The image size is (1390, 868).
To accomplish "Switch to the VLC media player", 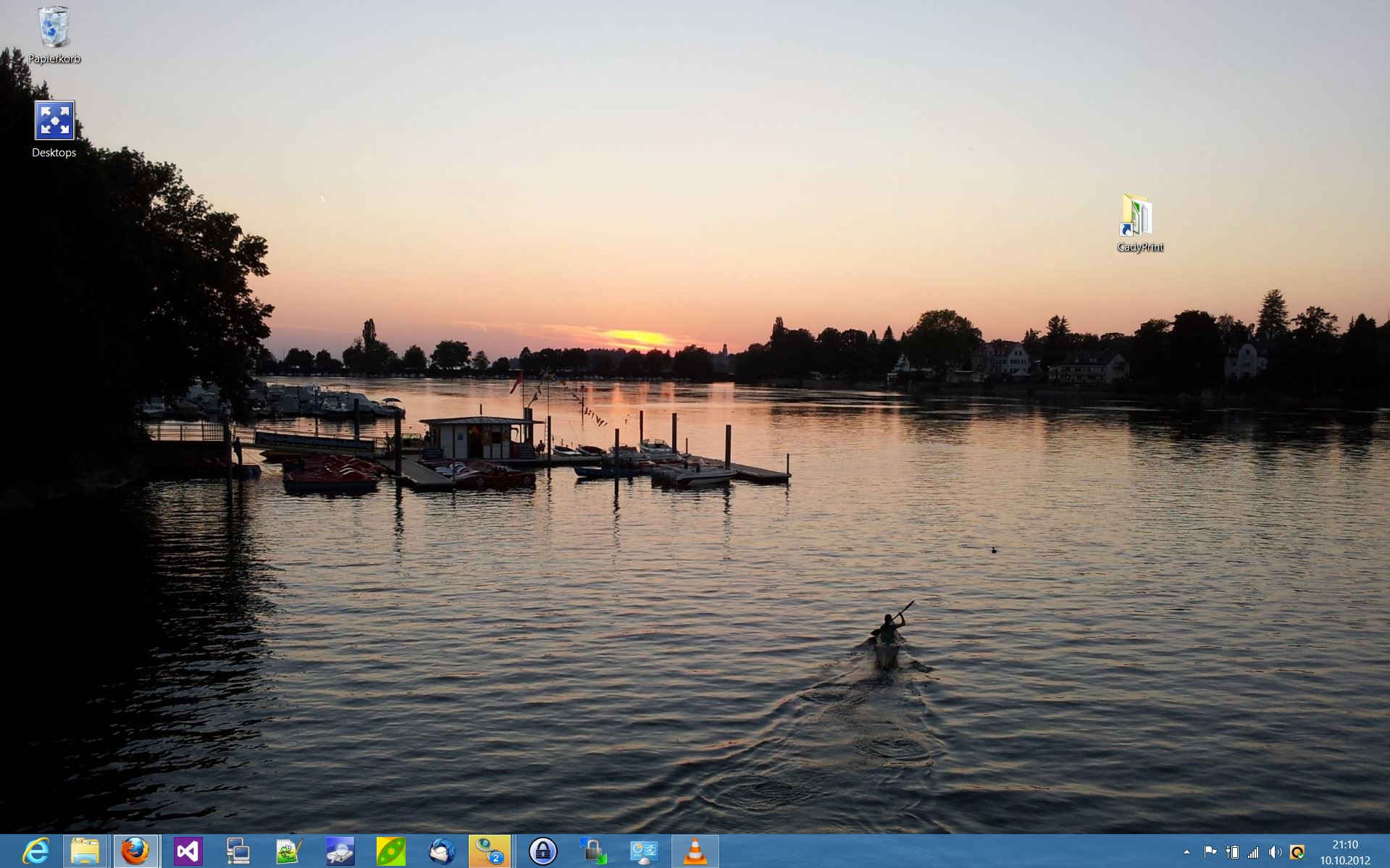I will pos(695,851).
